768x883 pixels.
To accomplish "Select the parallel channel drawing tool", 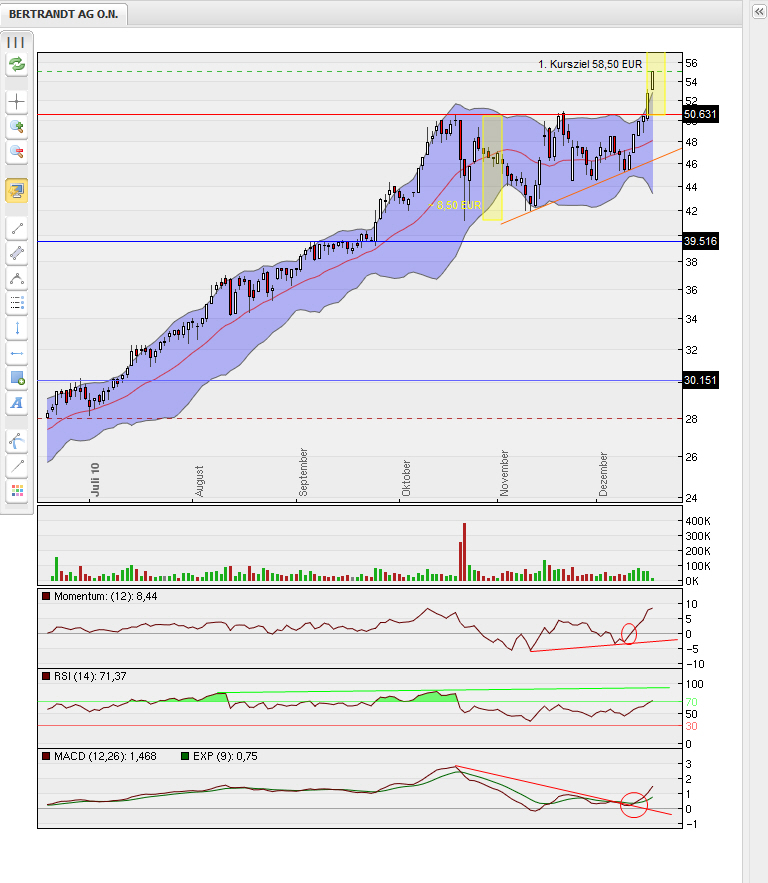I will (17, 253).
